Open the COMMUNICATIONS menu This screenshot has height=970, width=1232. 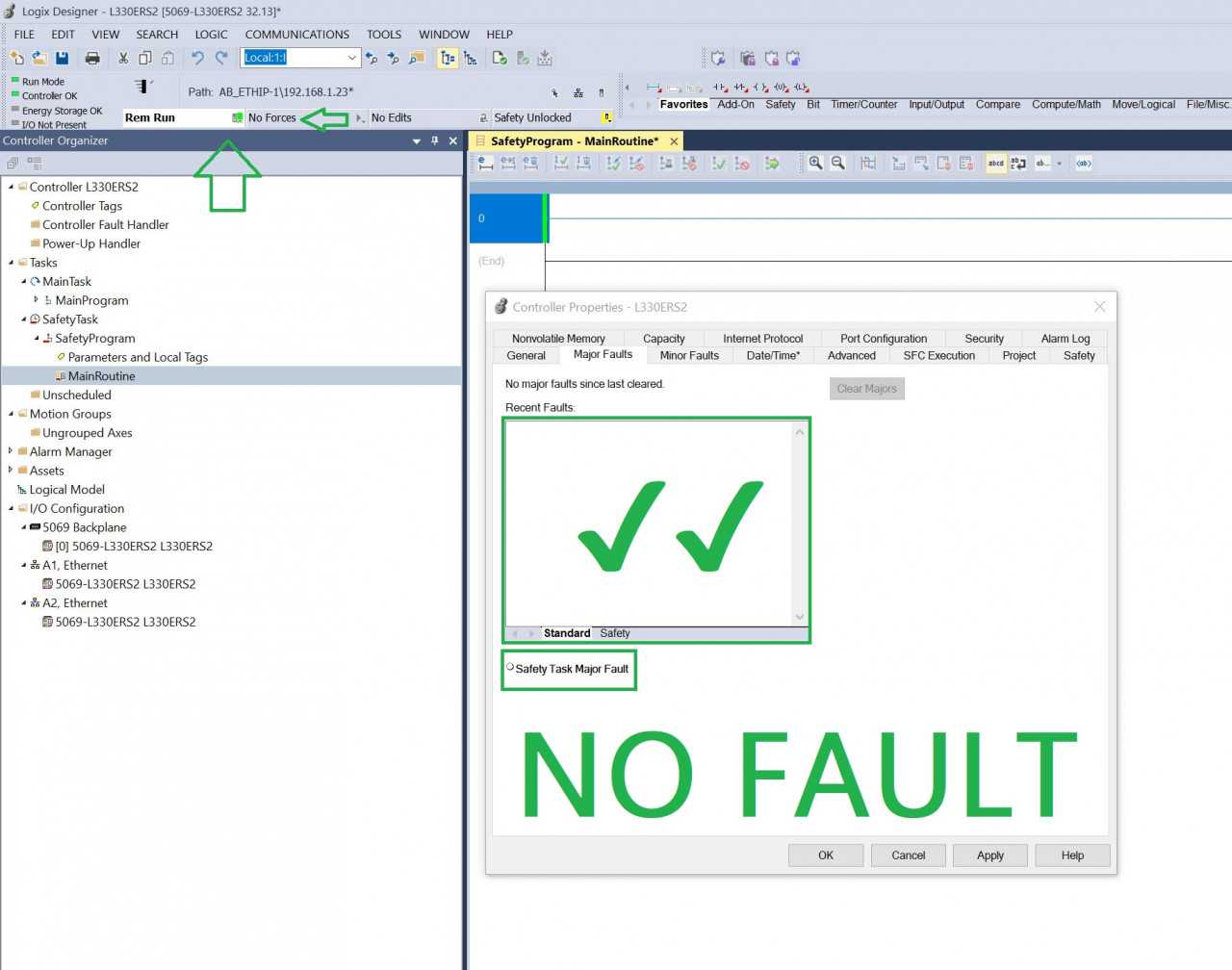click(296, 35)
